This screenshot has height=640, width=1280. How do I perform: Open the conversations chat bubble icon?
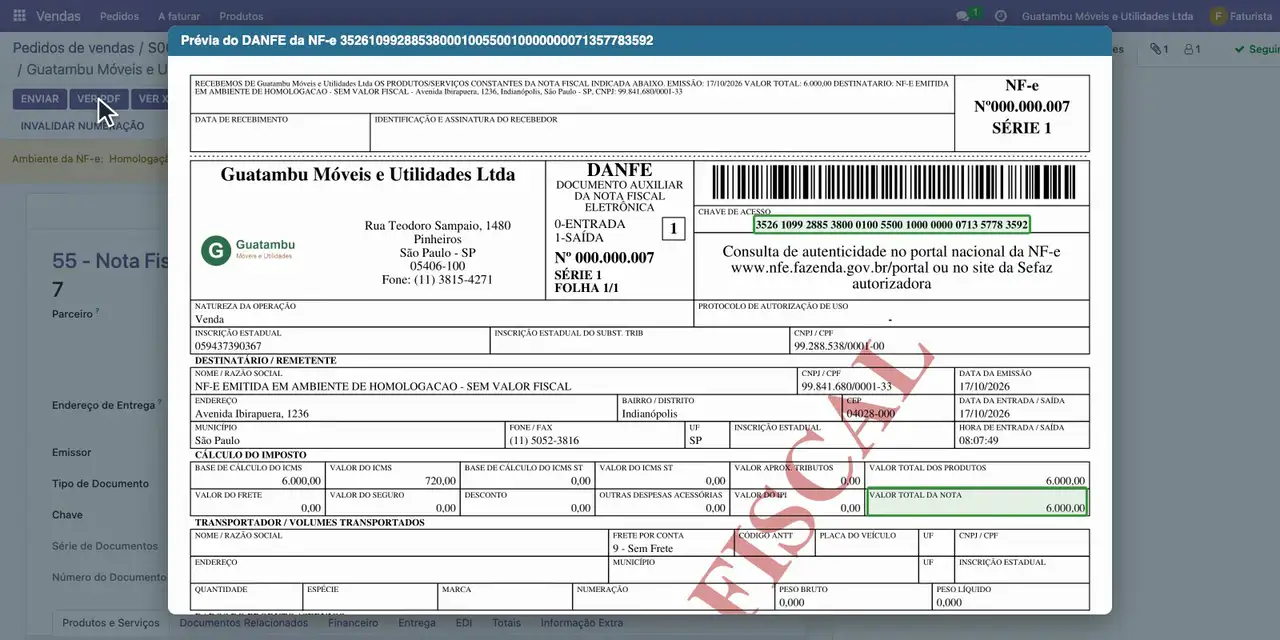(x=963, y=16)
